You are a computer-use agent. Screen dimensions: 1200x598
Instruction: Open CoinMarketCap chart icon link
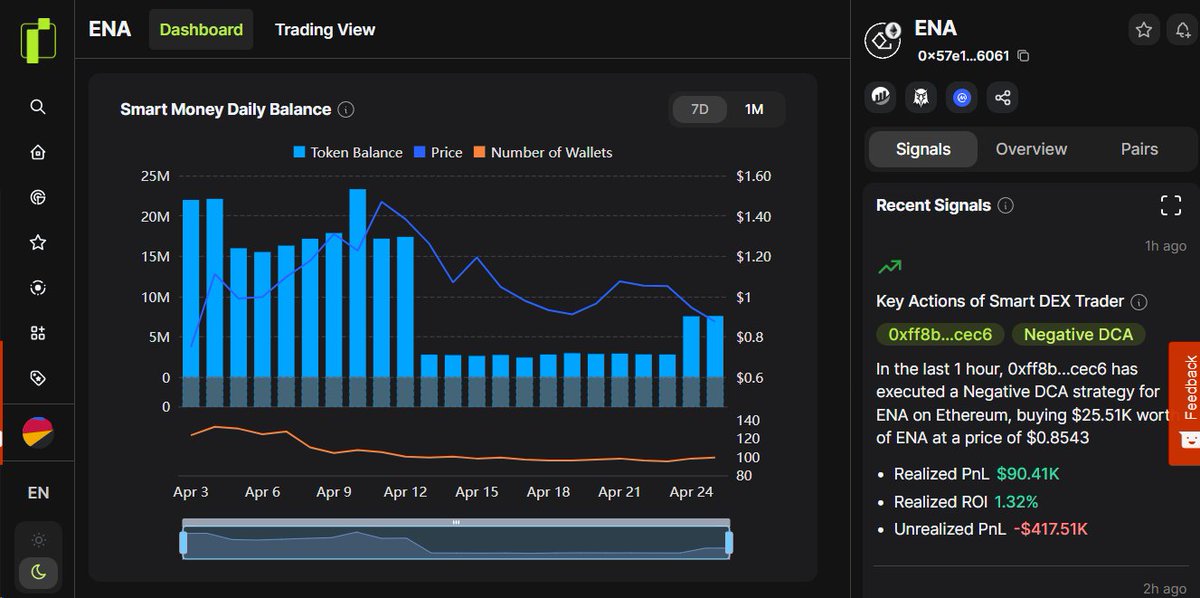[881, 97]
